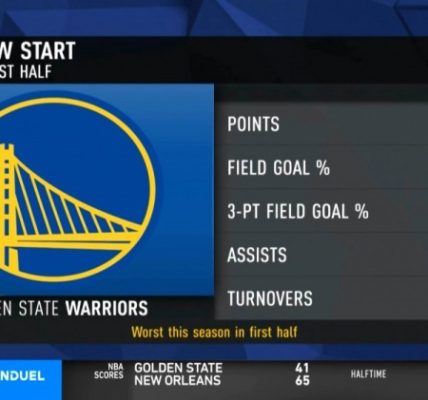Click the Golden State score 41
Image resolution: width=428 pixels, height=400 pixels.
302,368
